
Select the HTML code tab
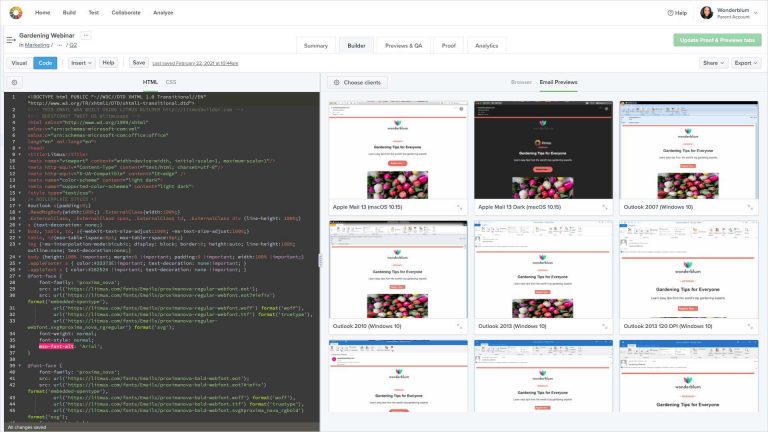coord(150,82)
